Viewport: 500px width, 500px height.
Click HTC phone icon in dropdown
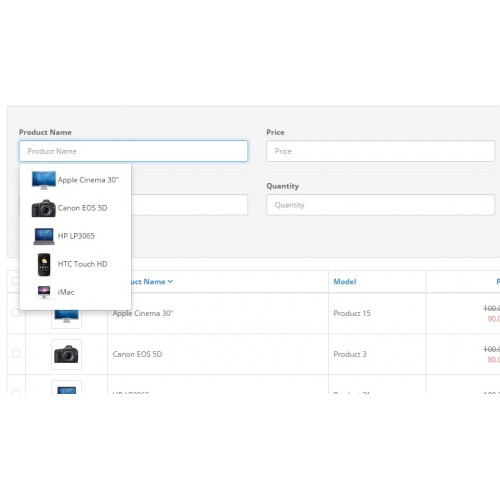44,265
